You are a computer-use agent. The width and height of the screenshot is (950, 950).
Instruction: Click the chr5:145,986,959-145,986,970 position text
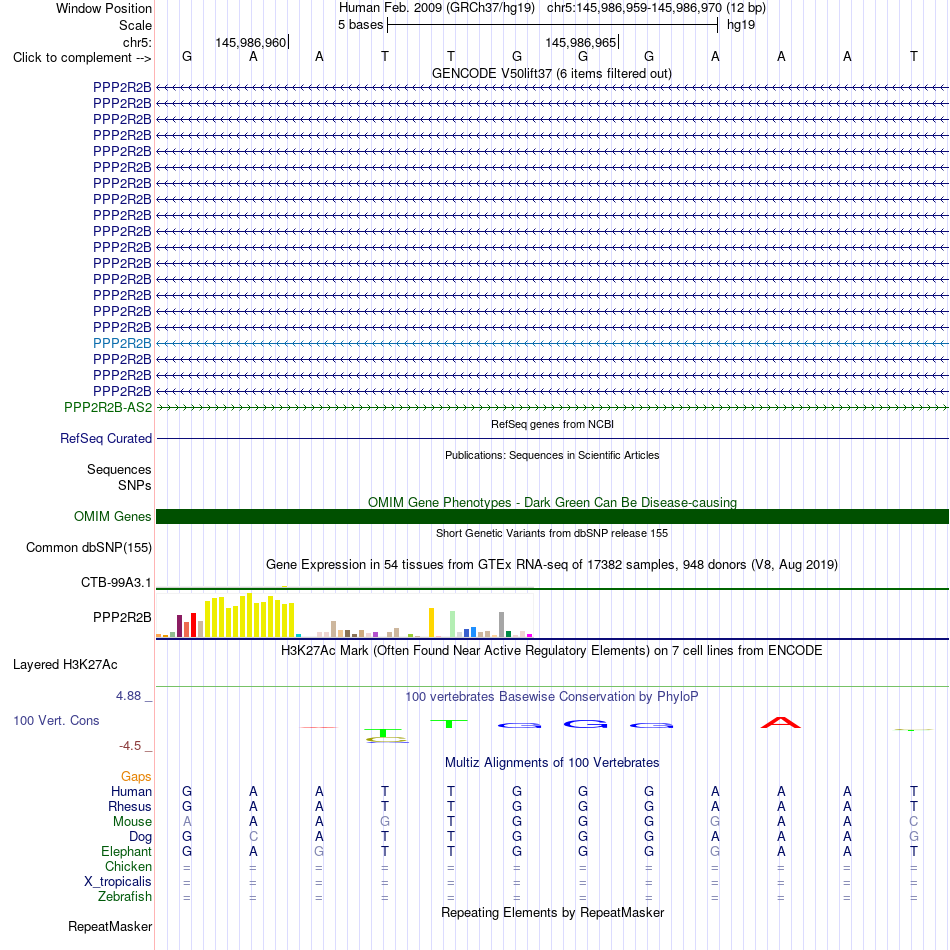[634, 8]
